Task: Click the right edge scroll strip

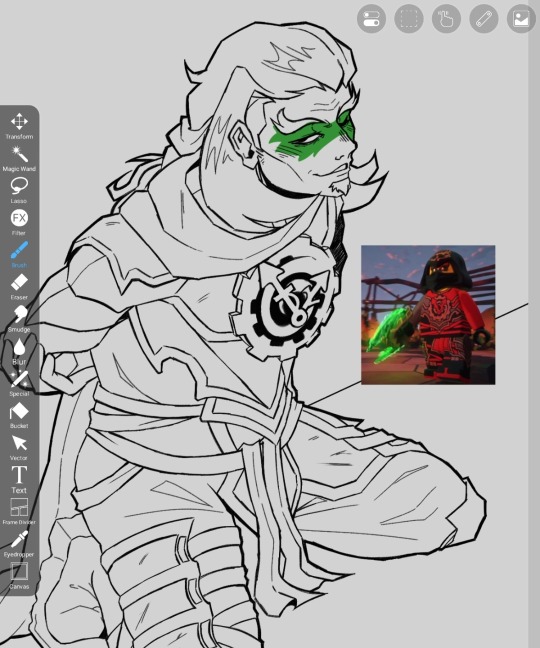Action: 534,324
